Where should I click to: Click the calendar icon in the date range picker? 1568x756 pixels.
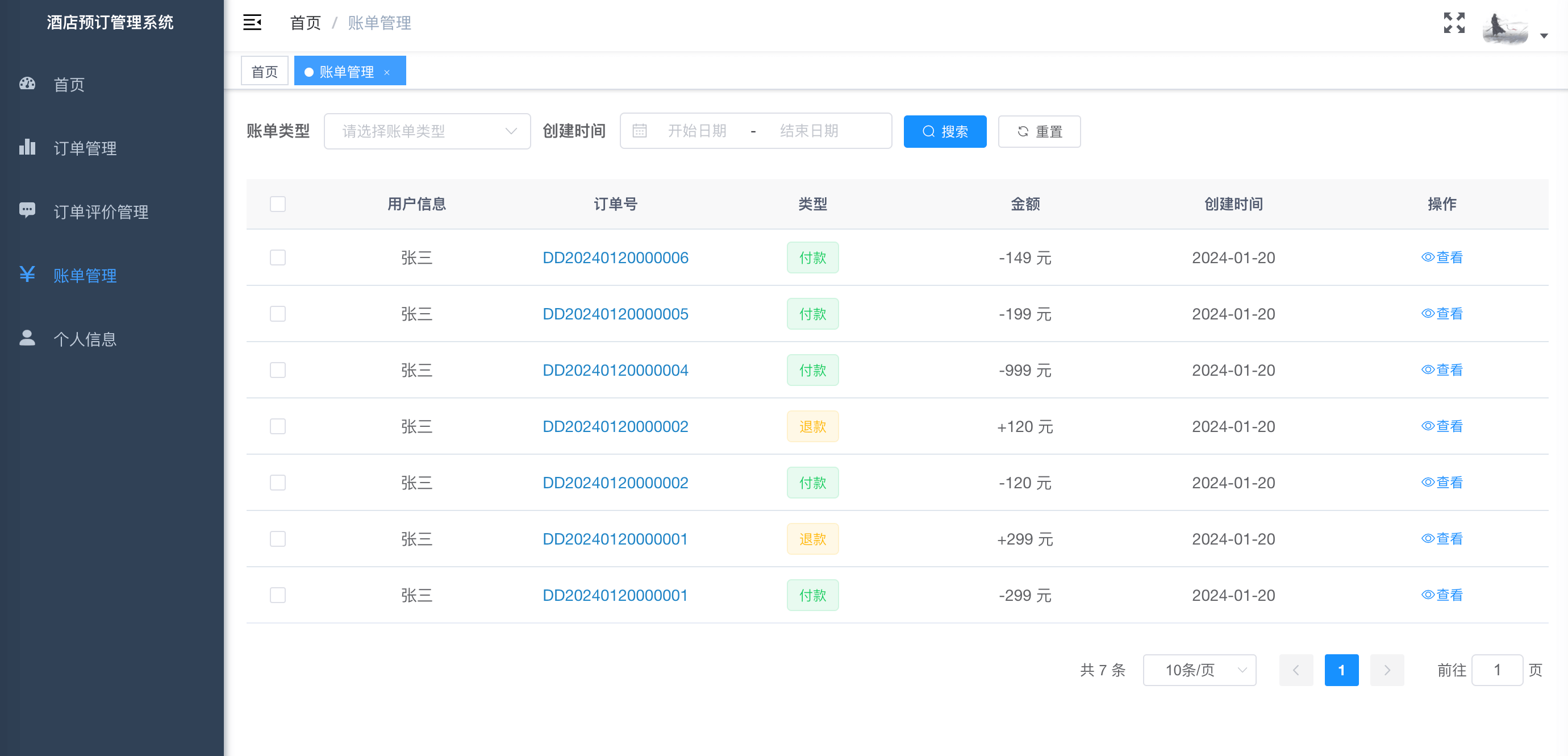639,130
